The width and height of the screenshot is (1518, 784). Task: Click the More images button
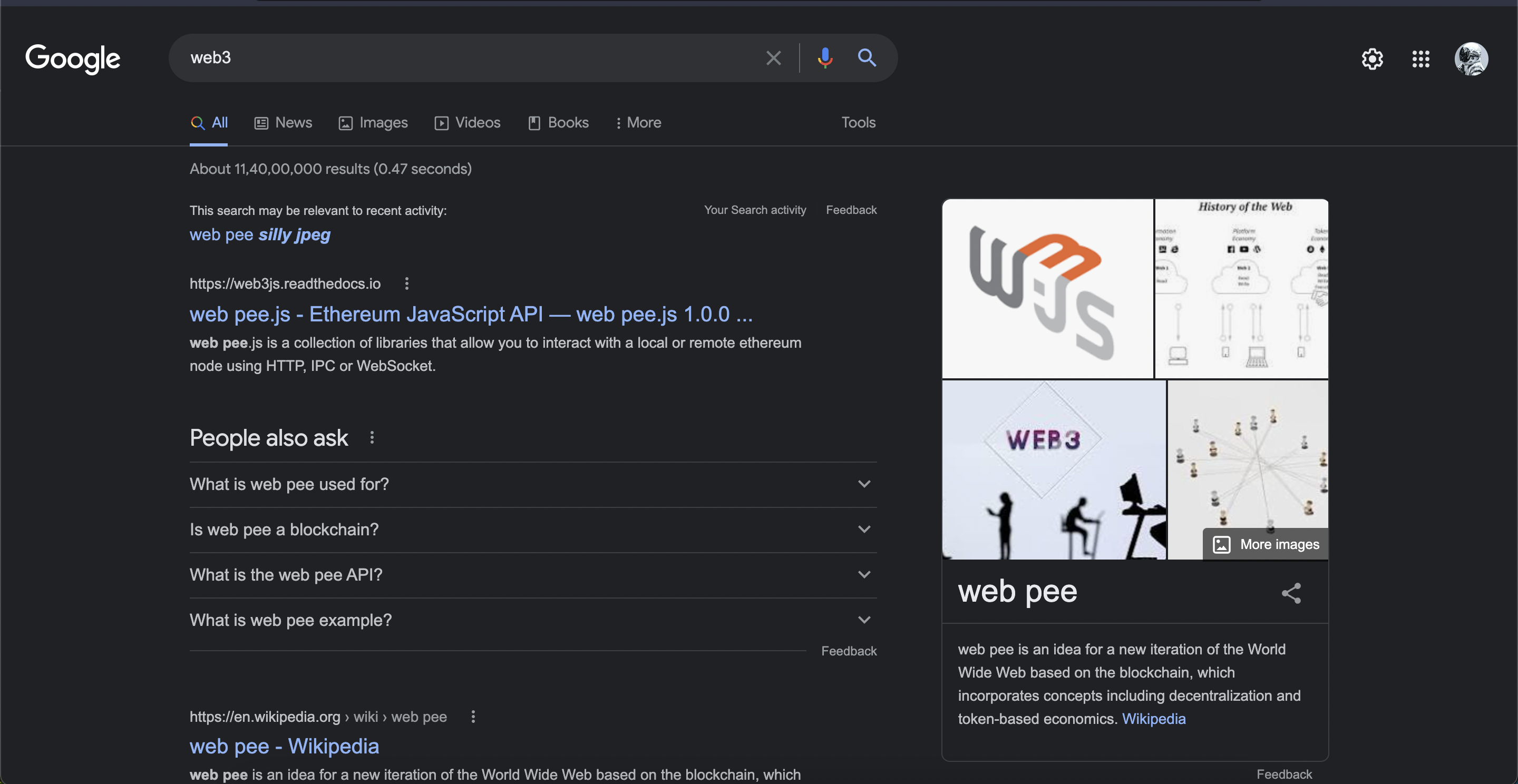point(1266,544)
